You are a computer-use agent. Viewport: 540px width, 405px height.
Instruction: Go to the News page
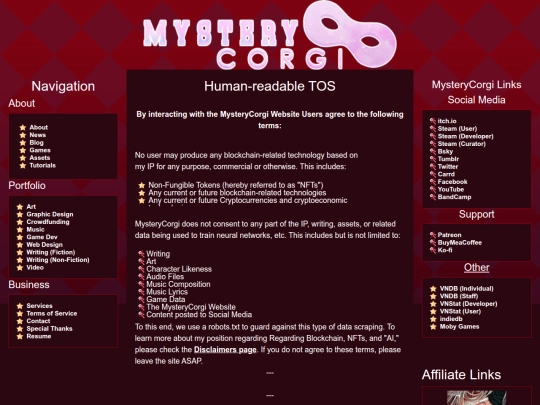coord(38,135)
